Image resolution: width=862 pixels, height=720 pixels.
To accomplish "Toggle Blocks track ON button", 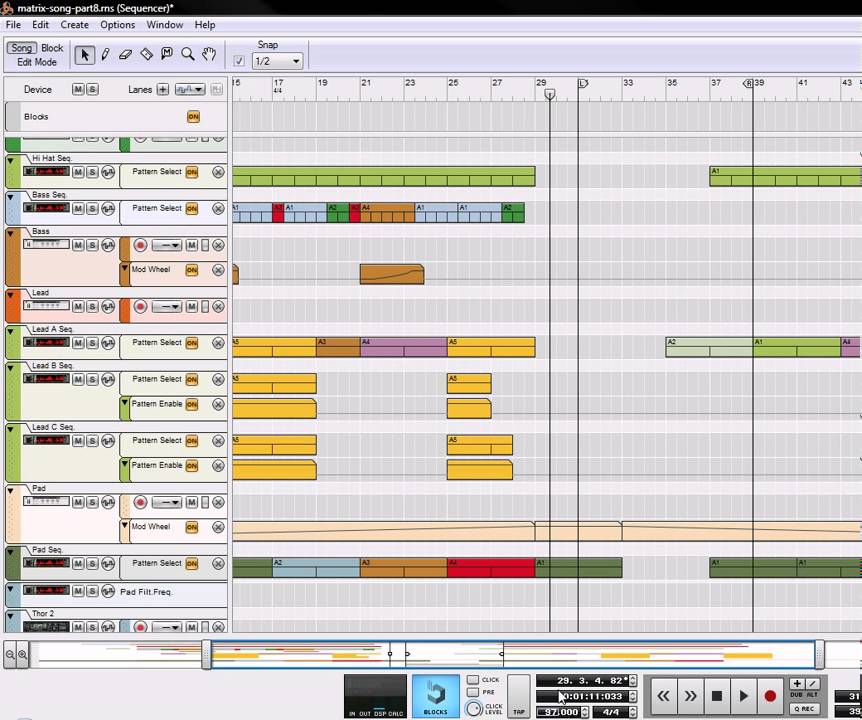I will coord(193,117).
